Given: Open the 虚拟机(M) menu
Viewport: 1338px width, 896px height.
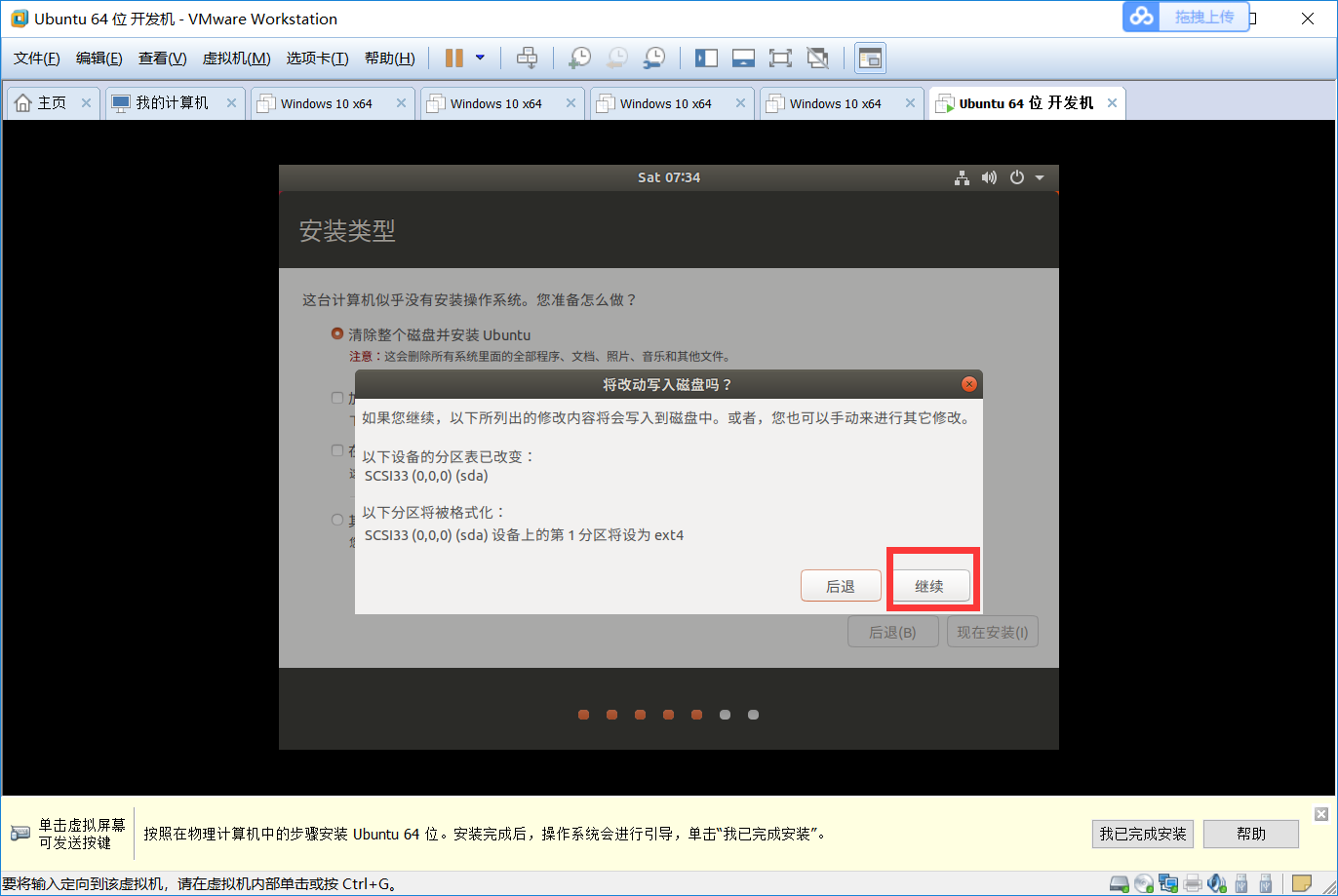Looking at the screenshot, I should tap(236, 58).
